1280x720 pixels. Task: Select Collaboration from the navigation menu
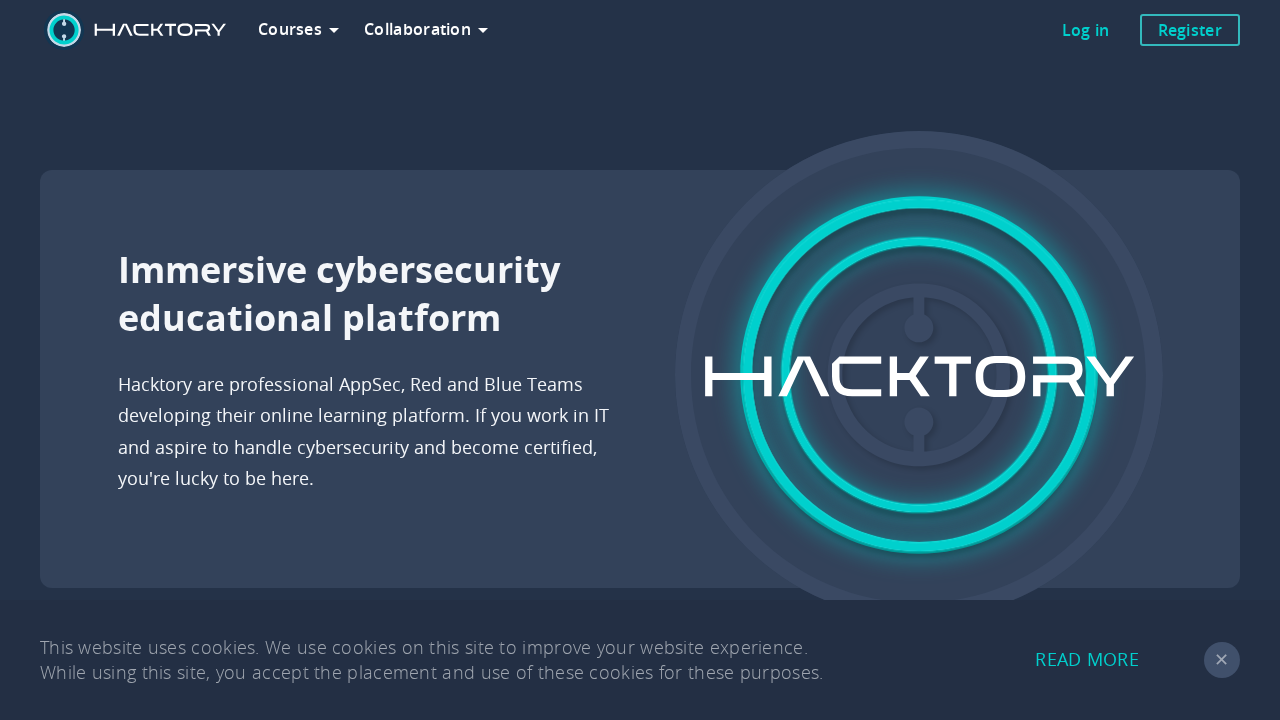(x=417, y=29)
